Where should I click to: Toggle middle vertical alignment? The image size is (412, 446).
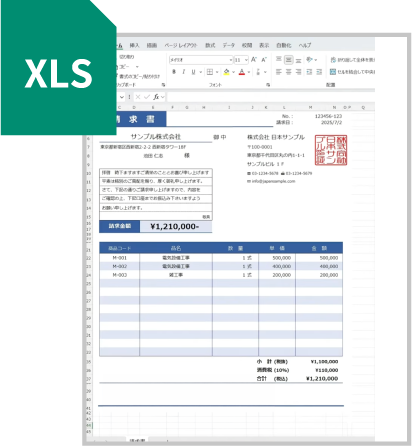(289, 60)
